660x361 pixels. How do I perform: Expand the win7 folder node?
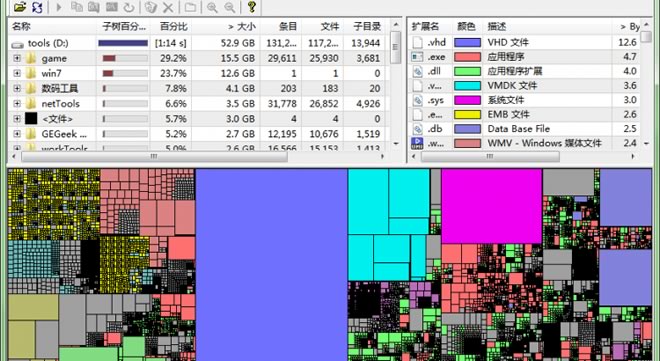pos(17,73)
